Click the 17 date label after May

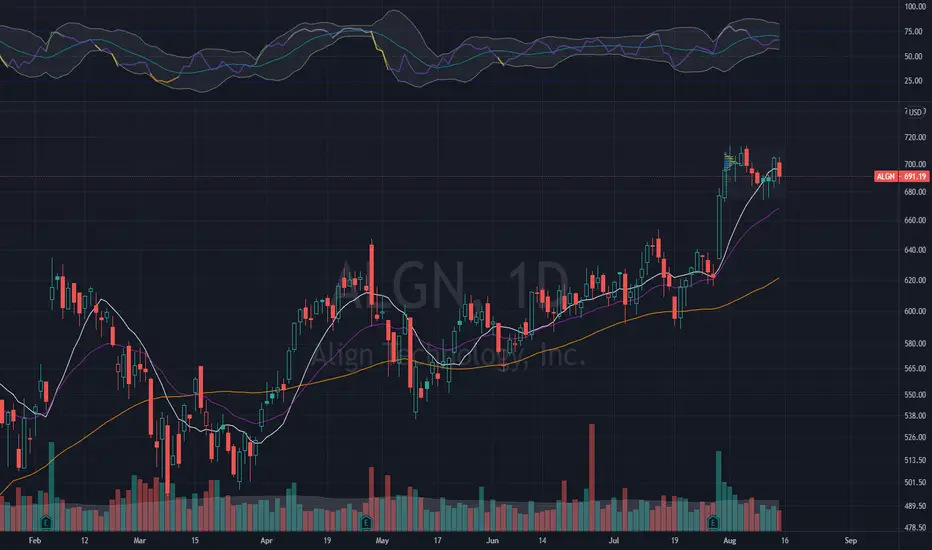(x=437, y=541)
